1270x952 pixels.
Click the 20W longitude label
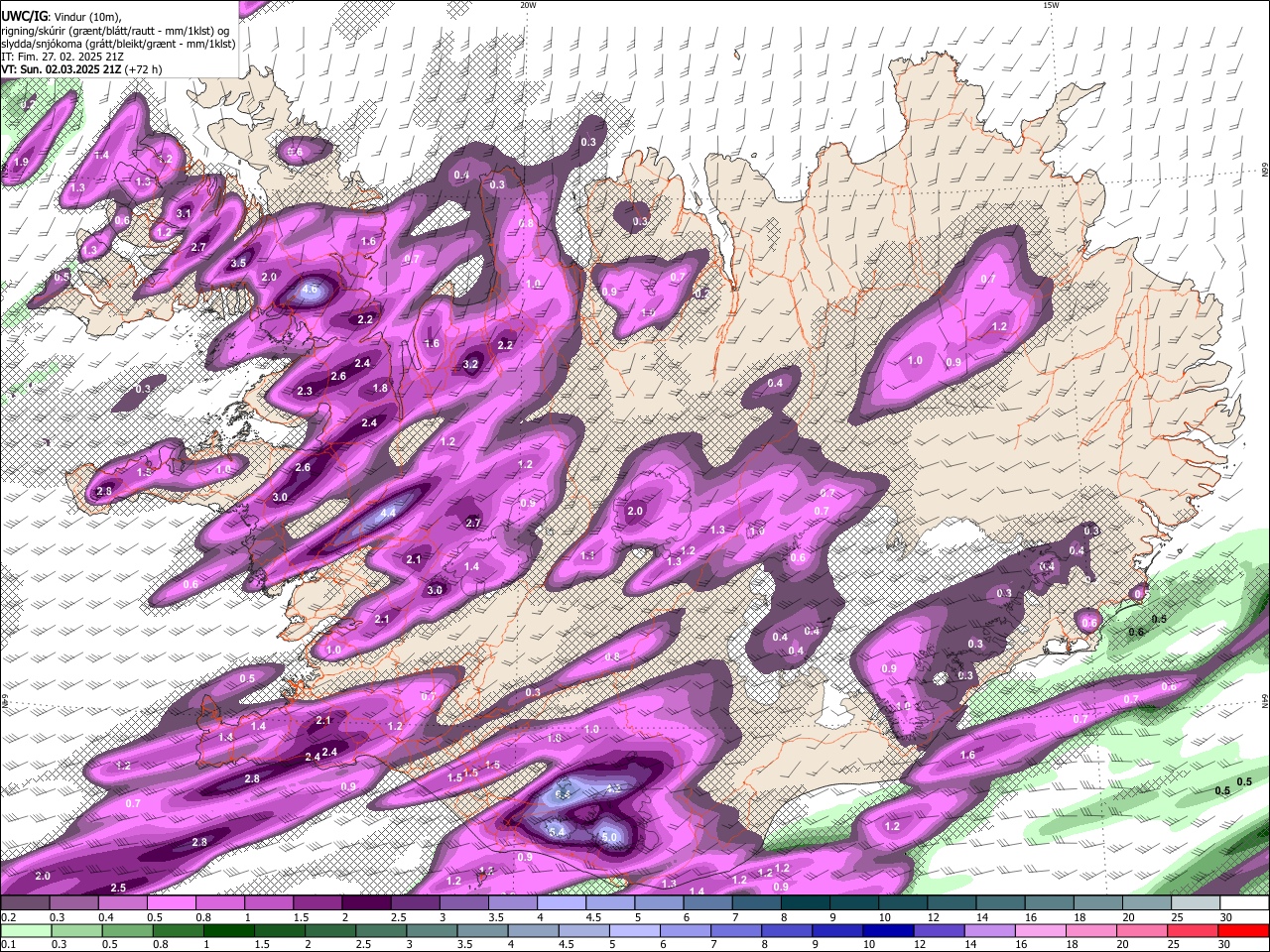[x=528, y=5]
